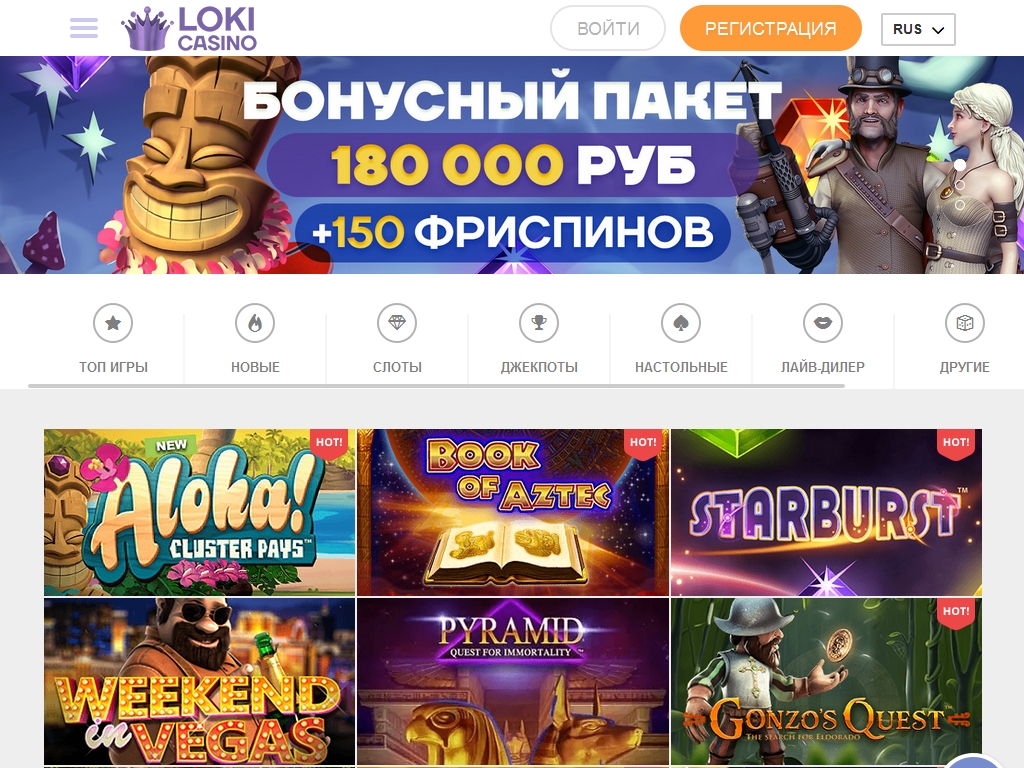Switch to the first banner slide dot

(959, 165)
